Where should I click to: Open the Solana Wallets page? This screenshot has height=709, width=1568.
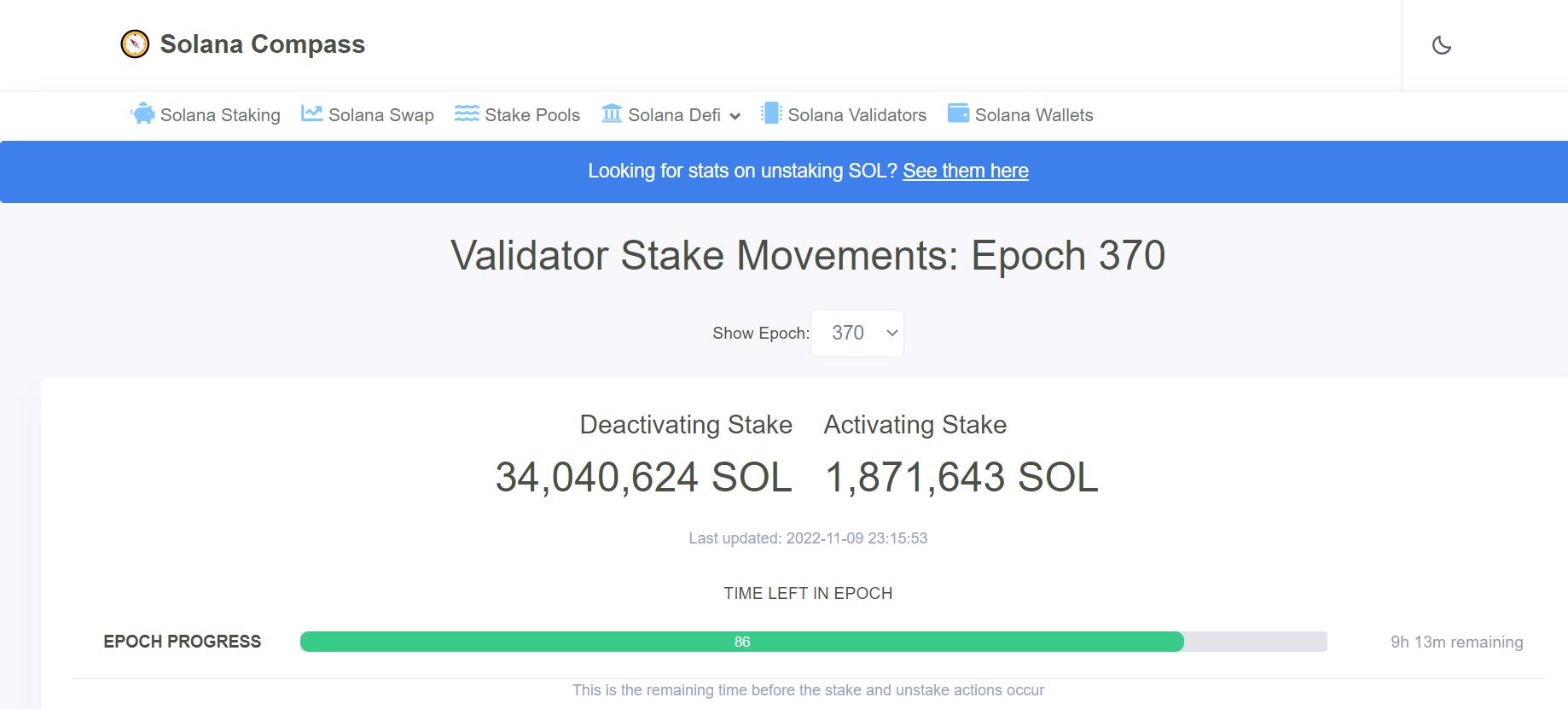[x=1034, y=115]
